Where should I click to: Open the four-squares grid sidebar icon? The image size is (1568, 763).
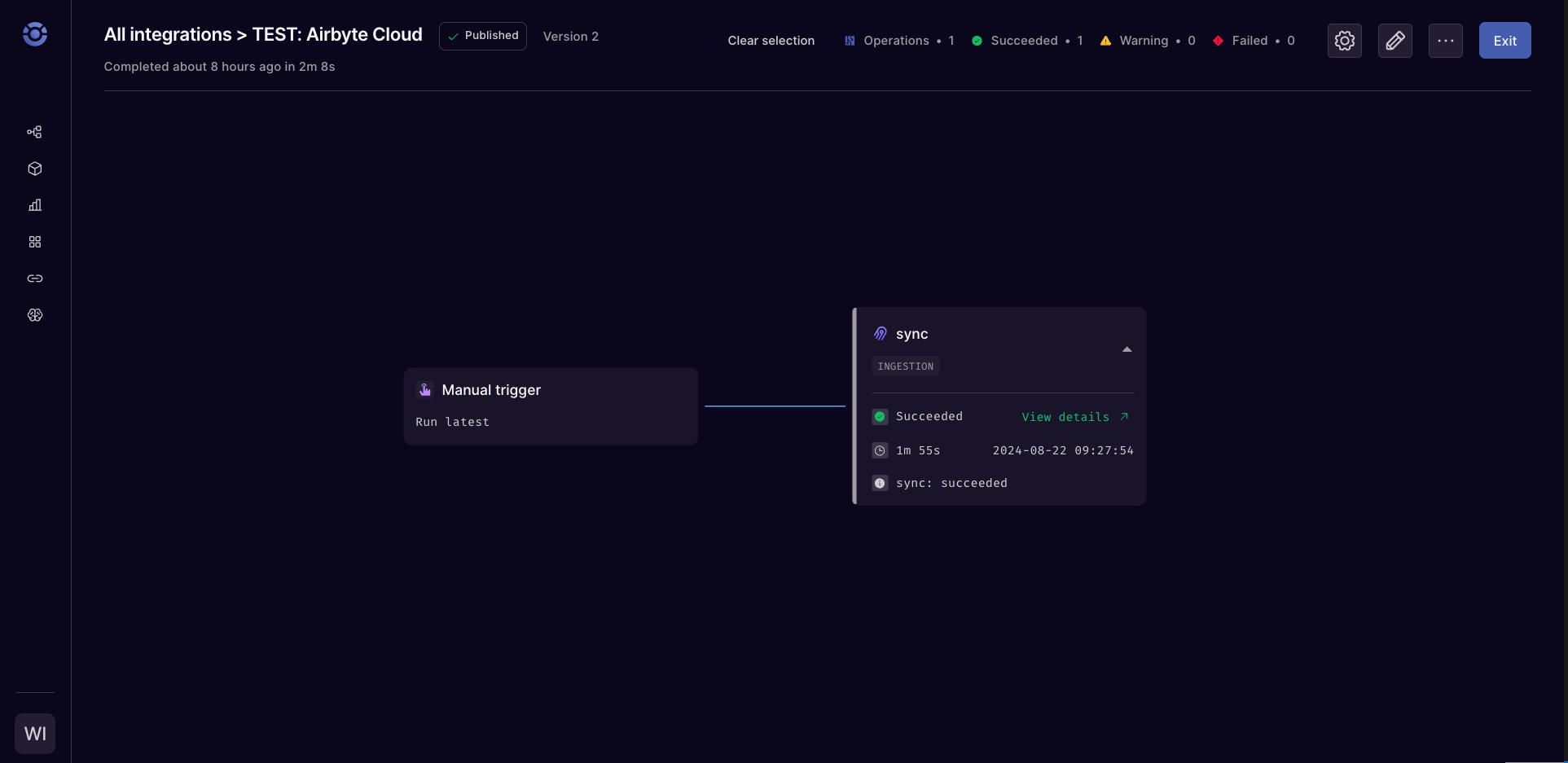click(35, 242)
